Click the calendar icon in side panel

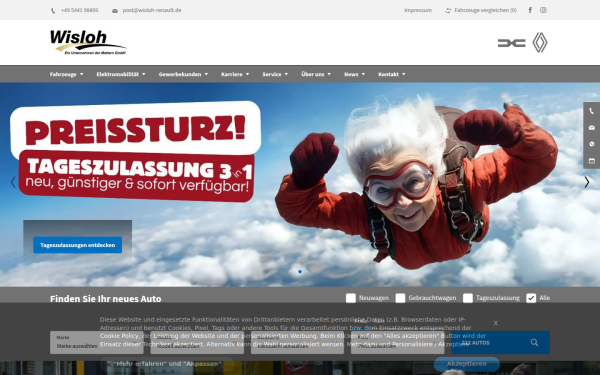pos(592,161)
